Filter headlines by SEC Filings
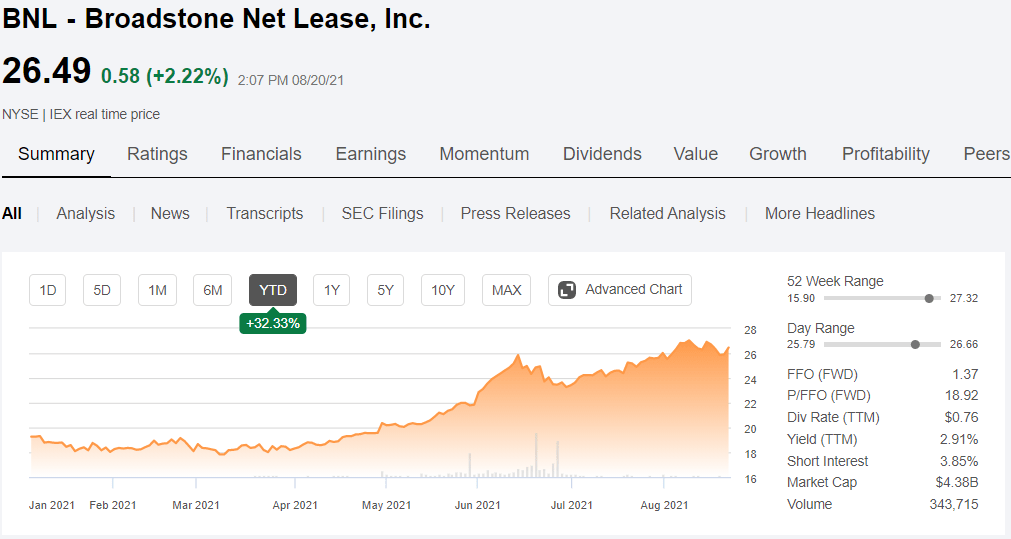1011x539 pixels. coord(382,213)
